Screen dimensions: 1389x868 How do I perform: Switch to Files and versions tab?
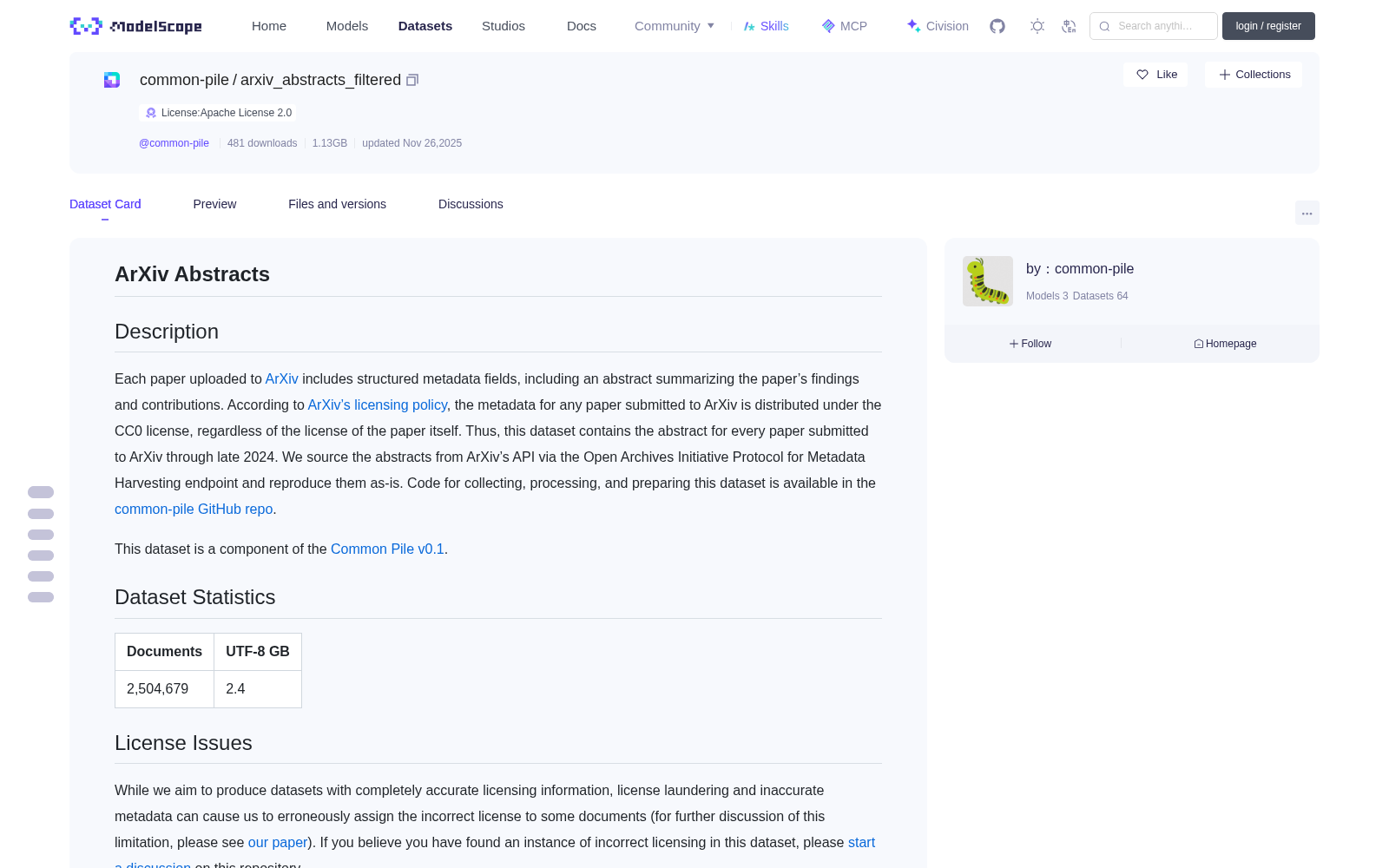pyautogui.click(x=337, y=204)
